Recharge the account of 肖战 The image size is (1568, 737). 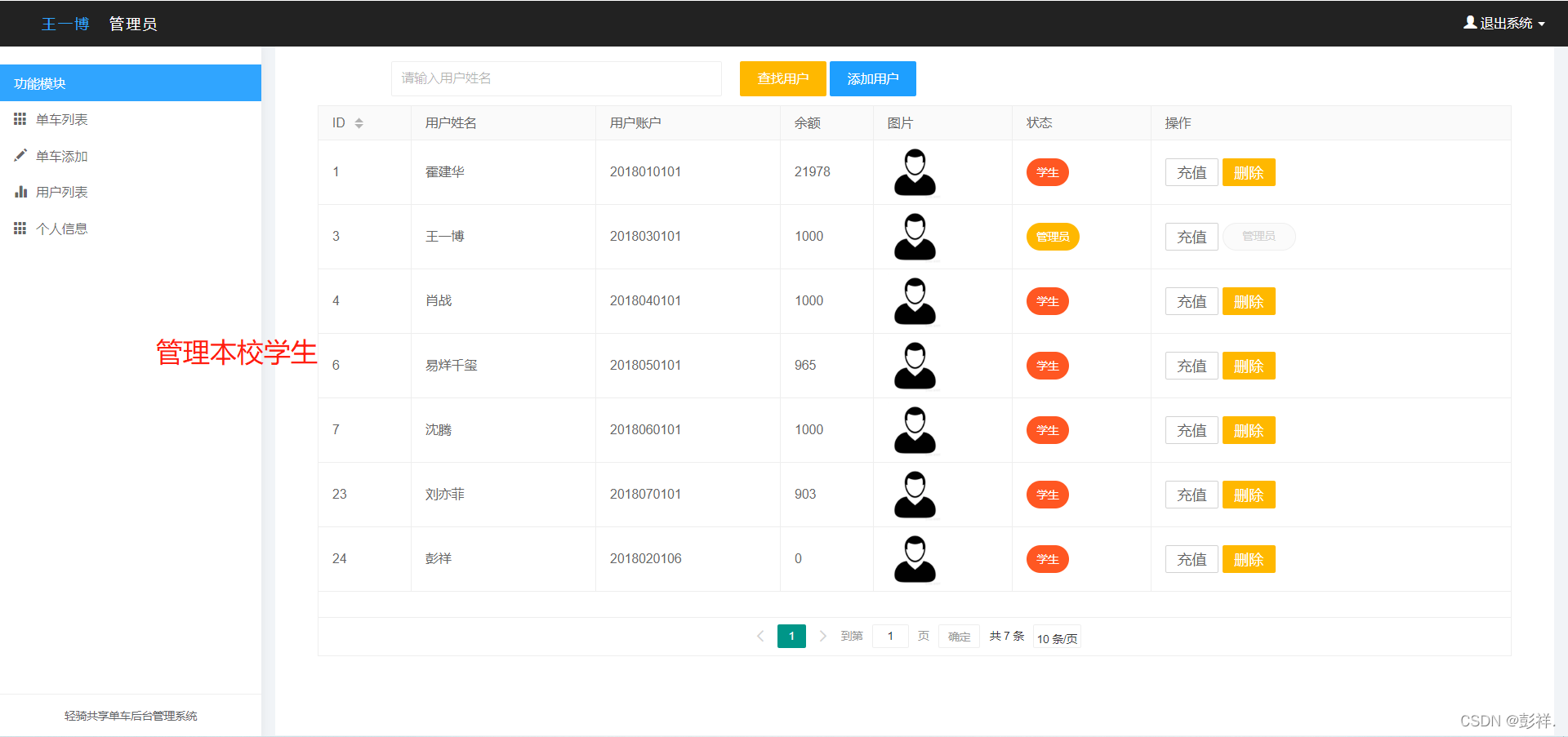[x=1192, y=301]
